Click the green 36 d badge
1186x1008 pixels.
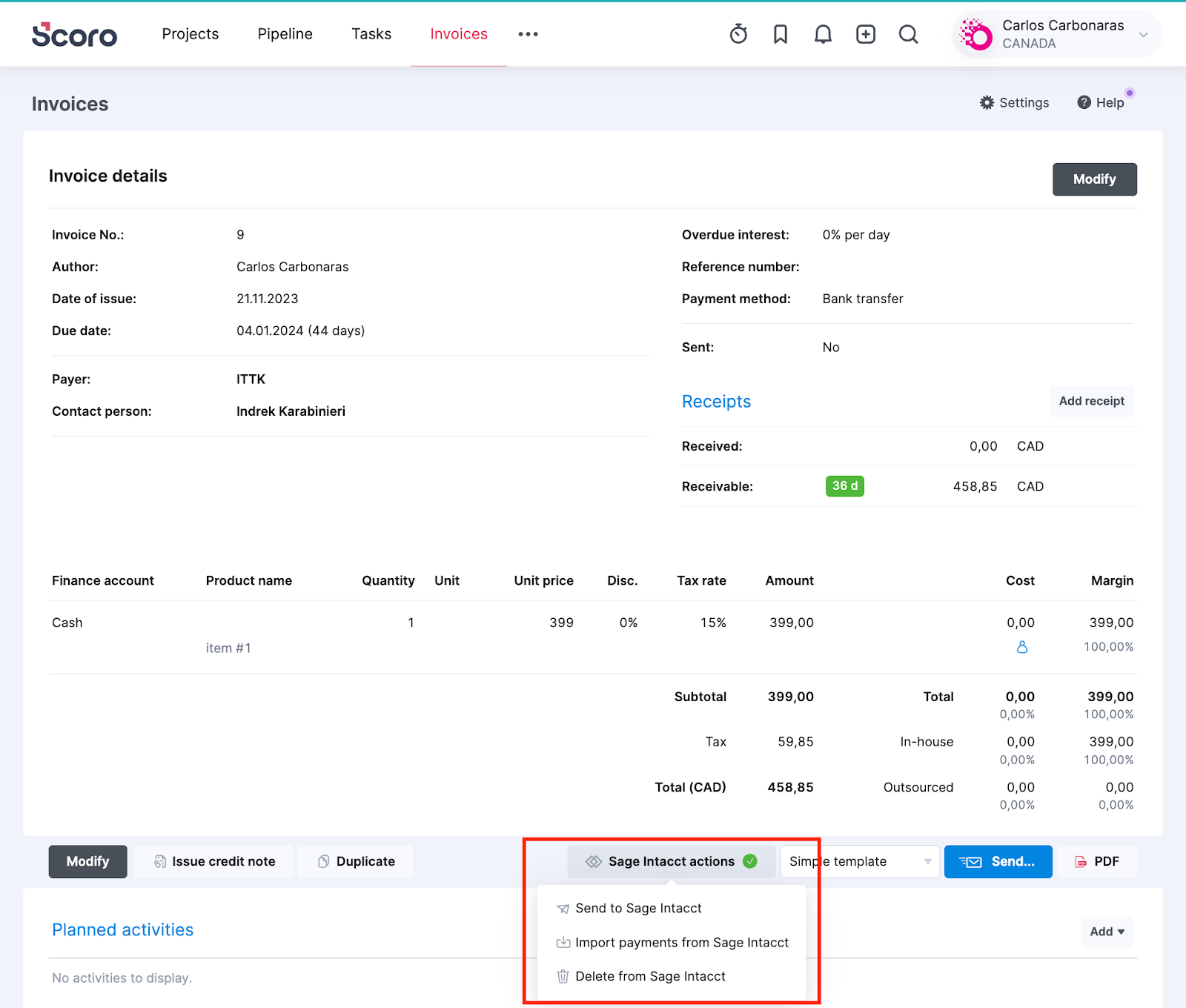coord(845,486)
